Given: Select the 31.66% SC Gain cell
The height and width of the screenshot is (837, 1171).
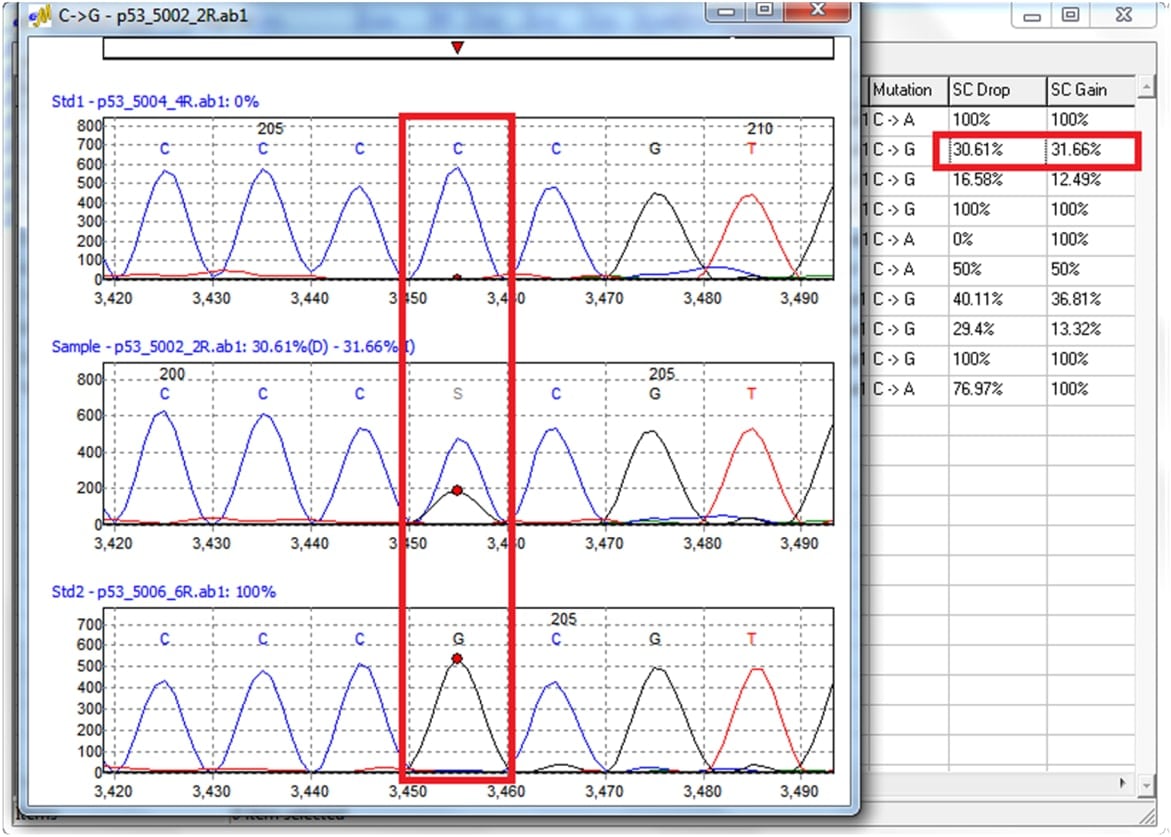Looking at the screenshot, I should point(1088,150).
